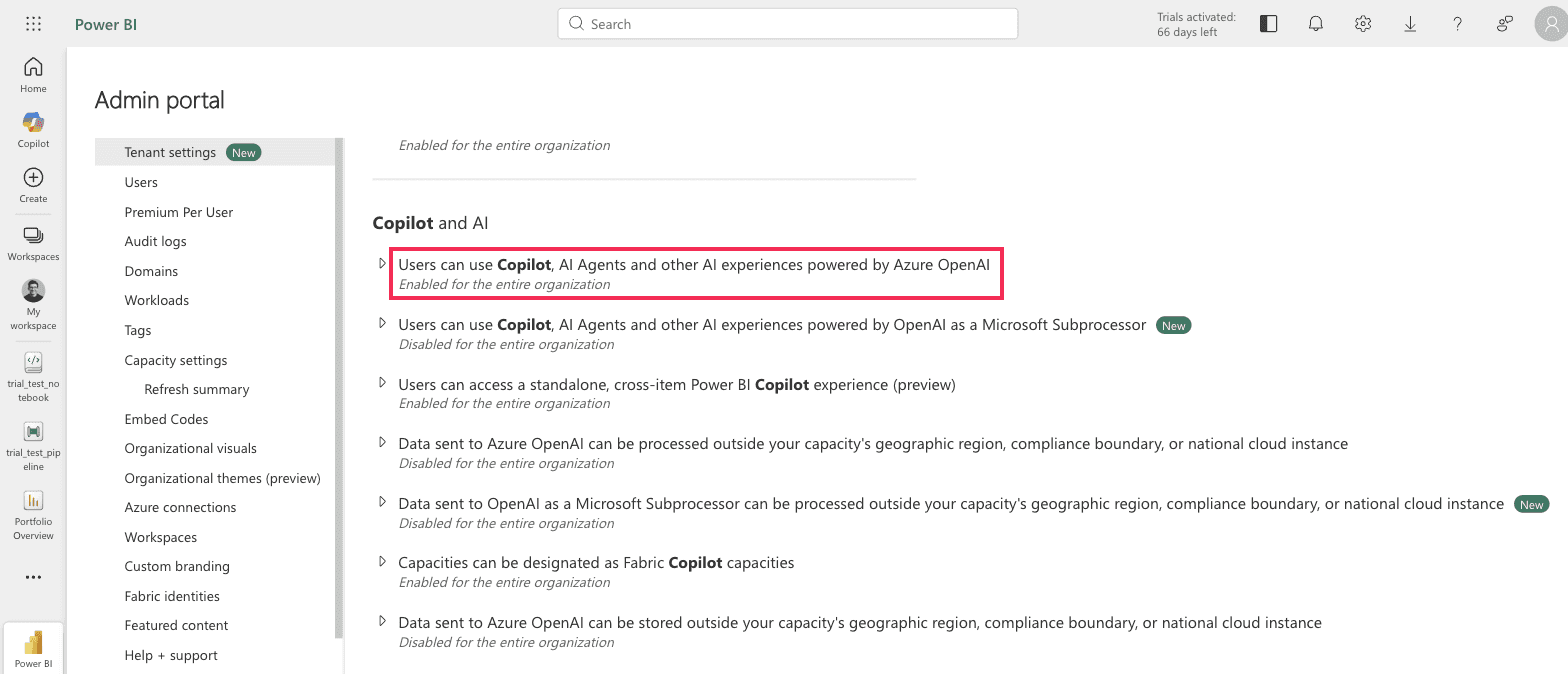The width and height of the screenshot is (1568, 674).
Task: Expand OpenAI as Microsoft Subprocessor Copilot setting
Action: tap(382, 324)
